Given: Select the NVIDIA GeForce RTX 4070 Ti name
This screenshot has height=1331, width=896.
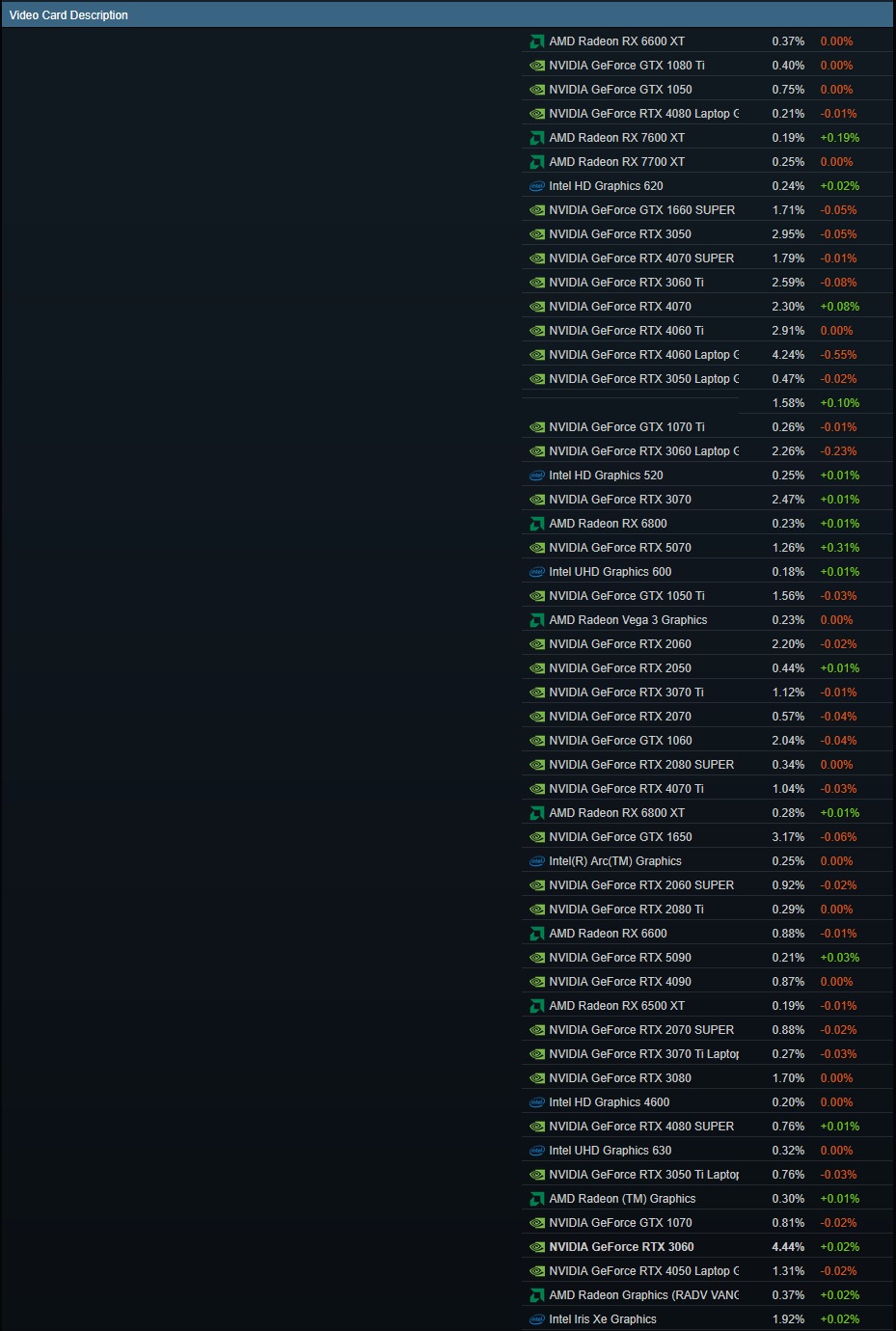Looking at the screenshot, I should pos(626,789).
